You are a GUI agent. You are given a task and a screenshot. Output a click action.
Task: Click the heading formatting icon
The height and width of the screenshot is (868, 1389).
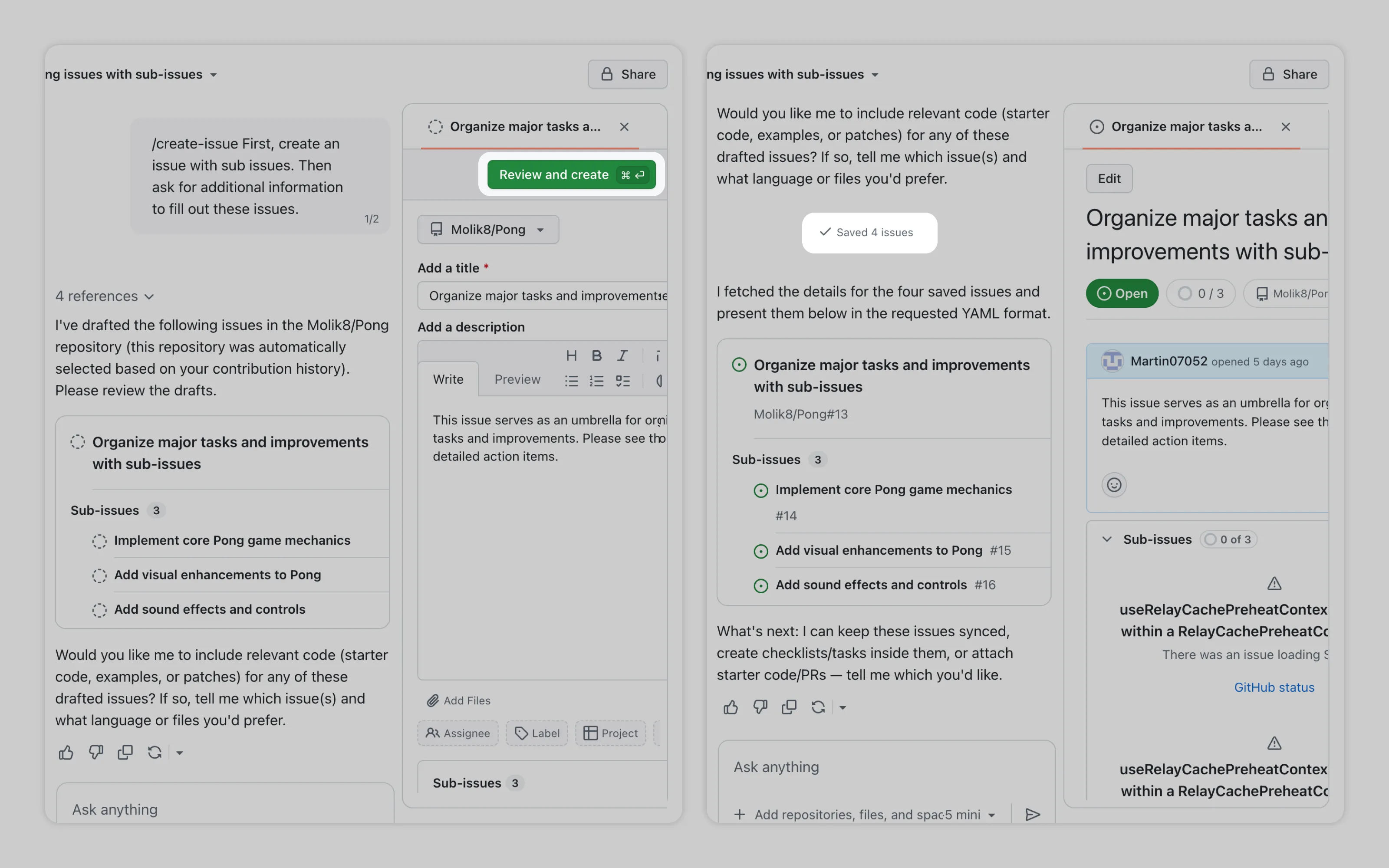pyautogui.click(x=571, y=355)
